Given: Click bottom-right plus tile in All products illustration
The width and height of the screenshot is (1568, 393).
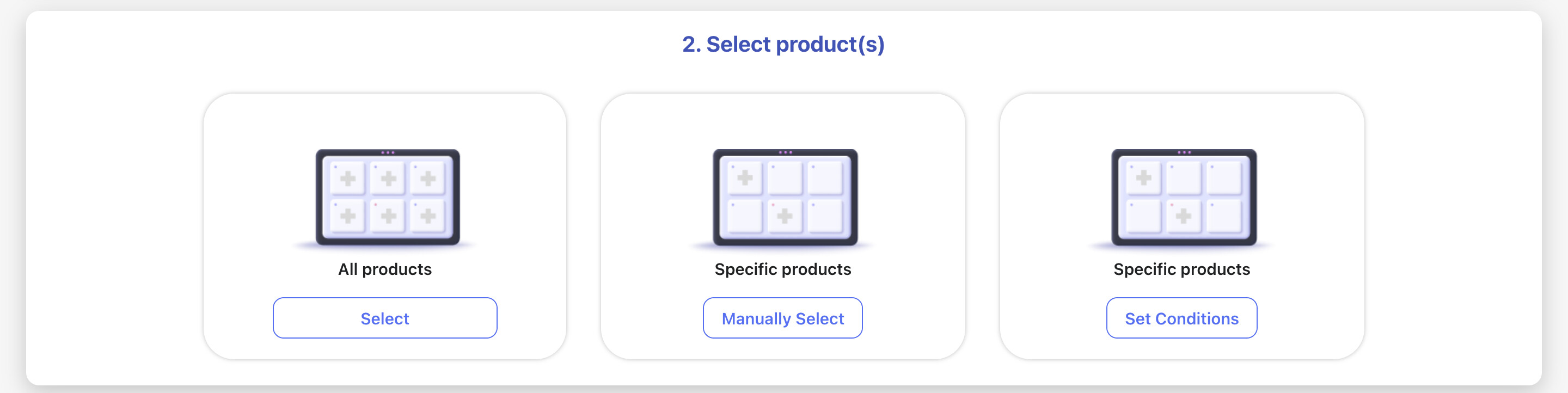Looking at the screenshot, I should tap(428, 216).
